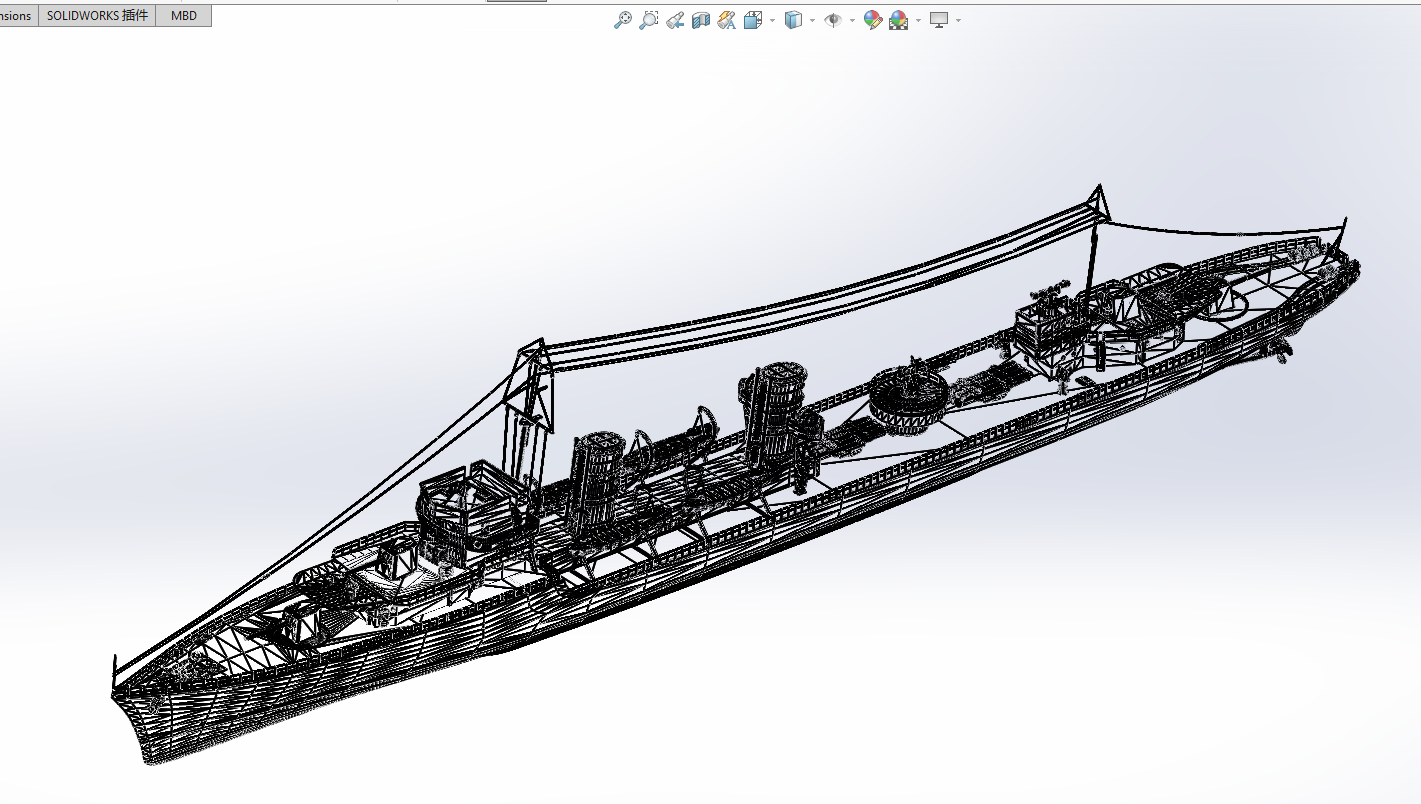Click the View Settings monitor icon
The image size is (1421, 804).
[x=938, y=20]
